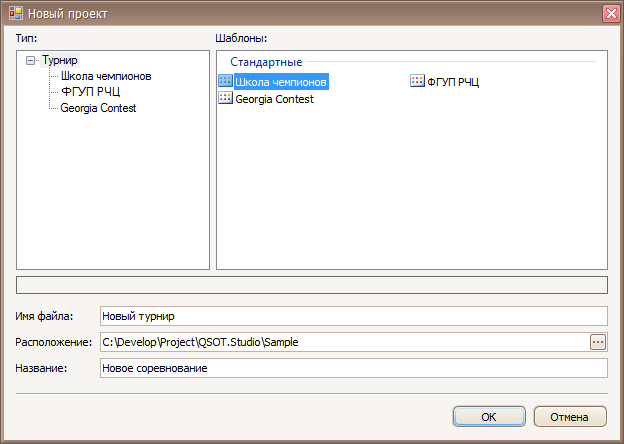This screenshot has width=624, height=444.
Task: Click the Стандартные group header
Action: [266, 62]
